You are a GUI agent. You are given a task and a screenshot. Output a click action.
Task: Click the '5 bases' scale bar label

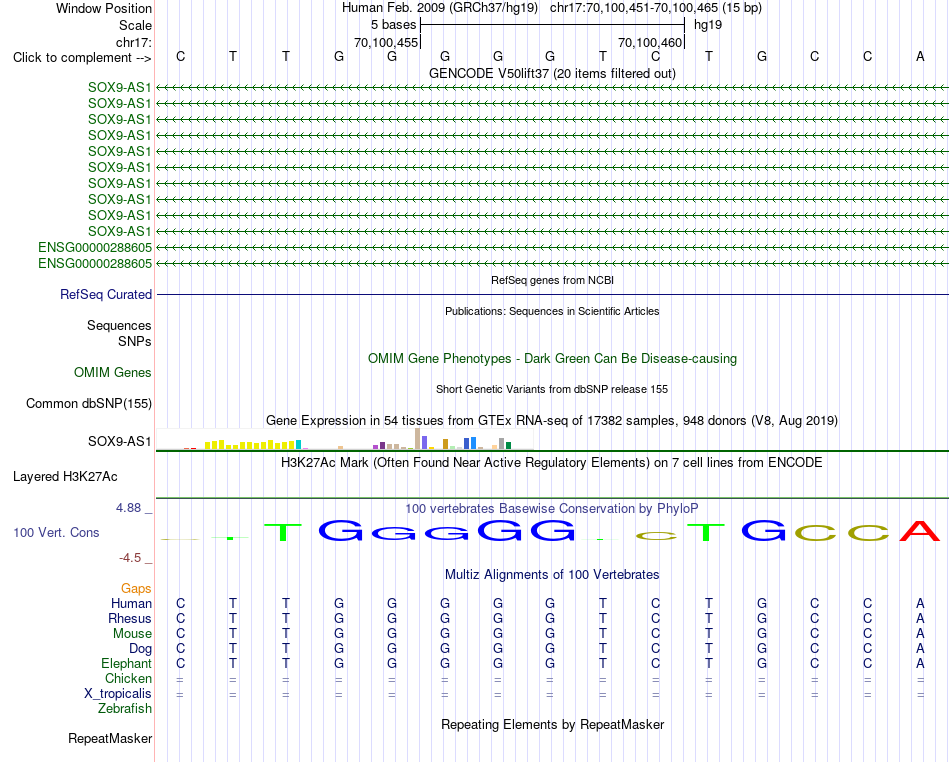[393, 25]
